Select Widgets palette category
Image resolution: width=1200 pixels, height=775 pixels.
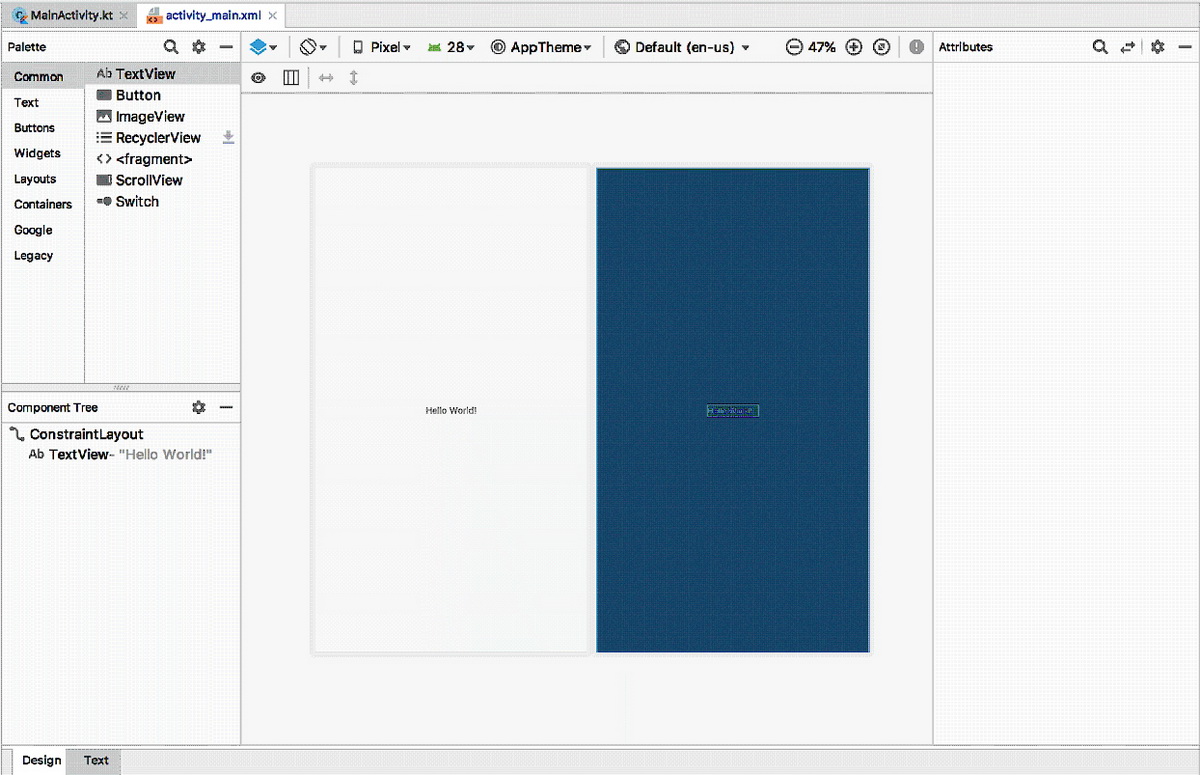tap(43, 153)
